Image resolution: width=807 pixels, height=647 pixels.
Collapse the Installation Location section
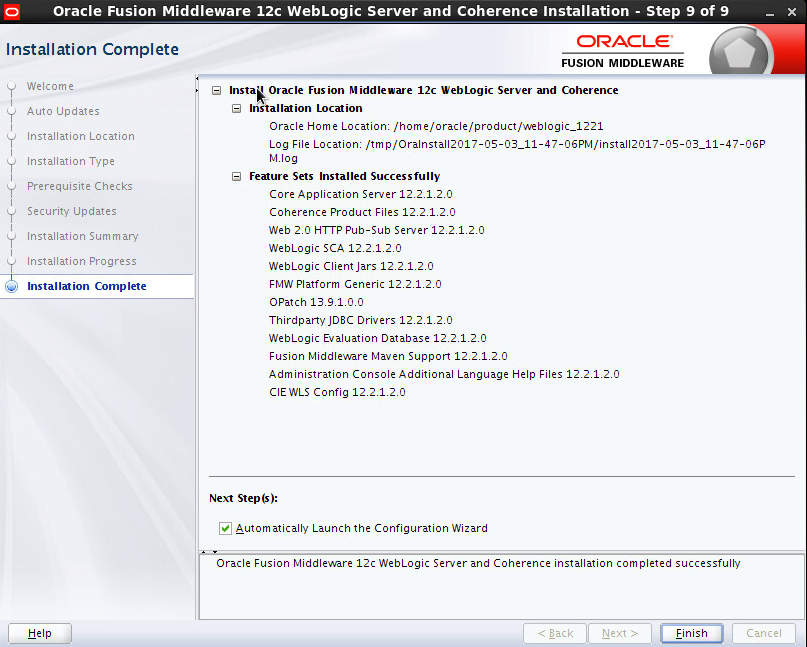coord(237,108)
